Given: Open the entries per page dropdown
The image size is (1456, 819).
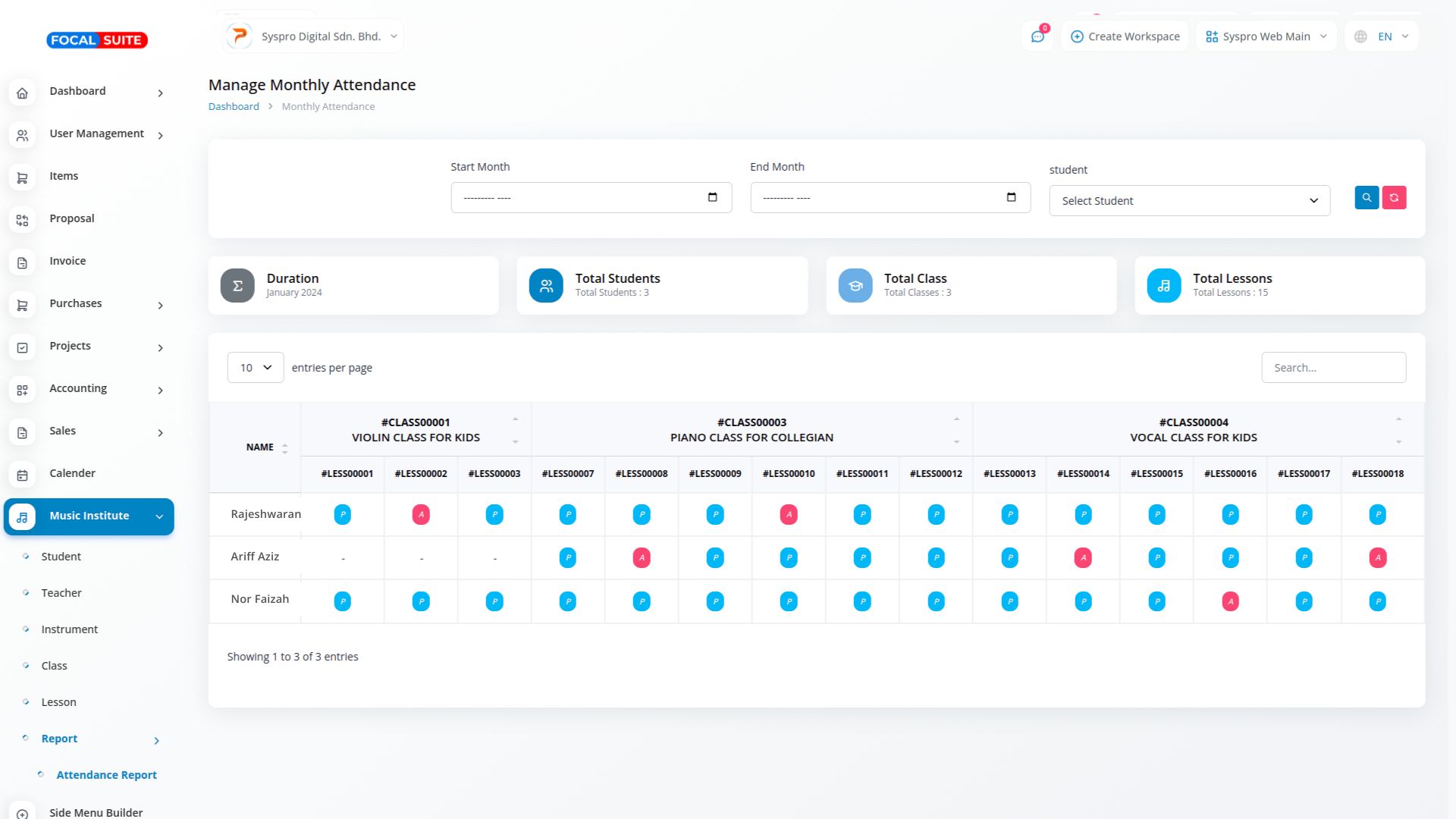Looking at the screenshot, I should tap(256, 368).
